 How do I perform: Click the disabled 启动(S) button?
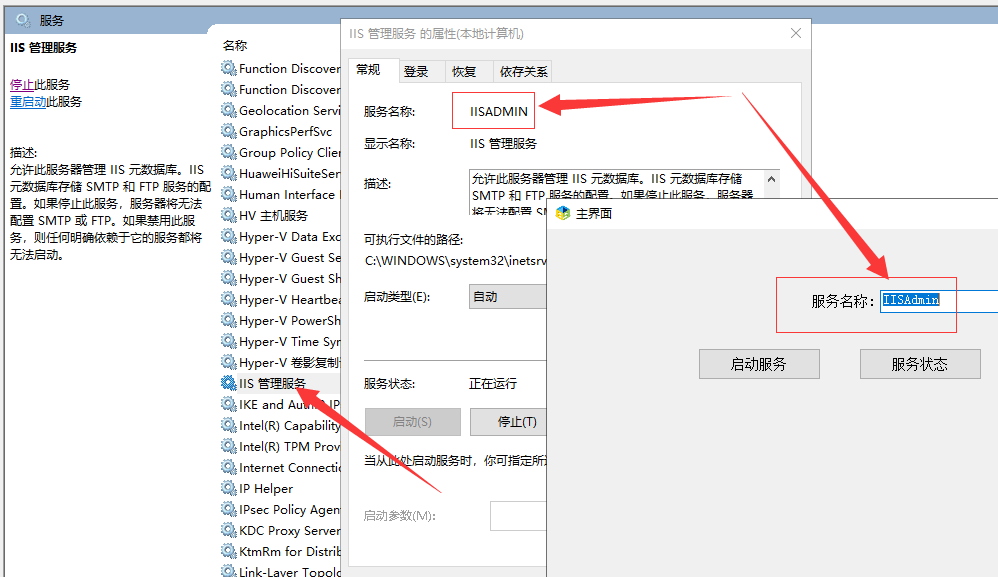point(412,422)
